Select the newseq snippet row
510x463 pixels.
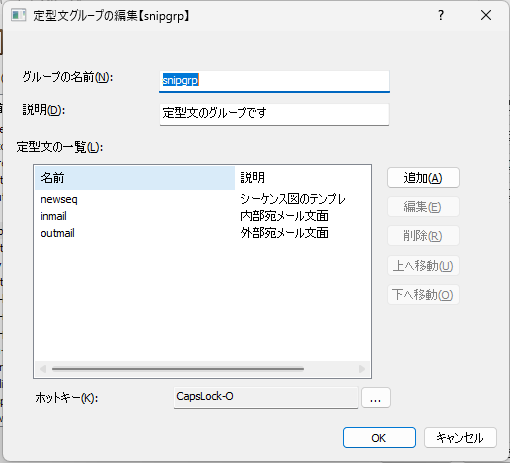pos(202,199)
